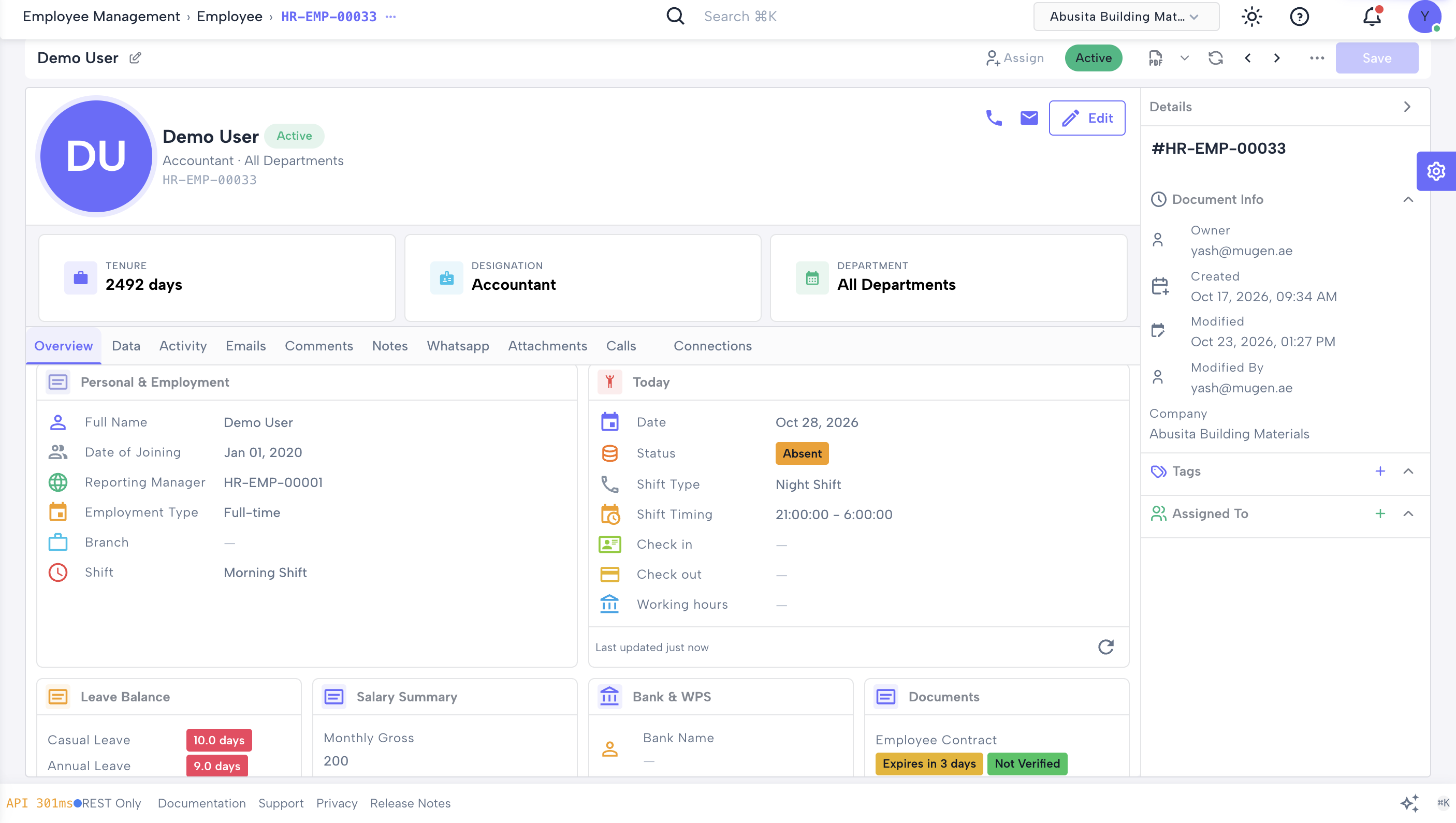Click the Assign button

[1014, 58]
